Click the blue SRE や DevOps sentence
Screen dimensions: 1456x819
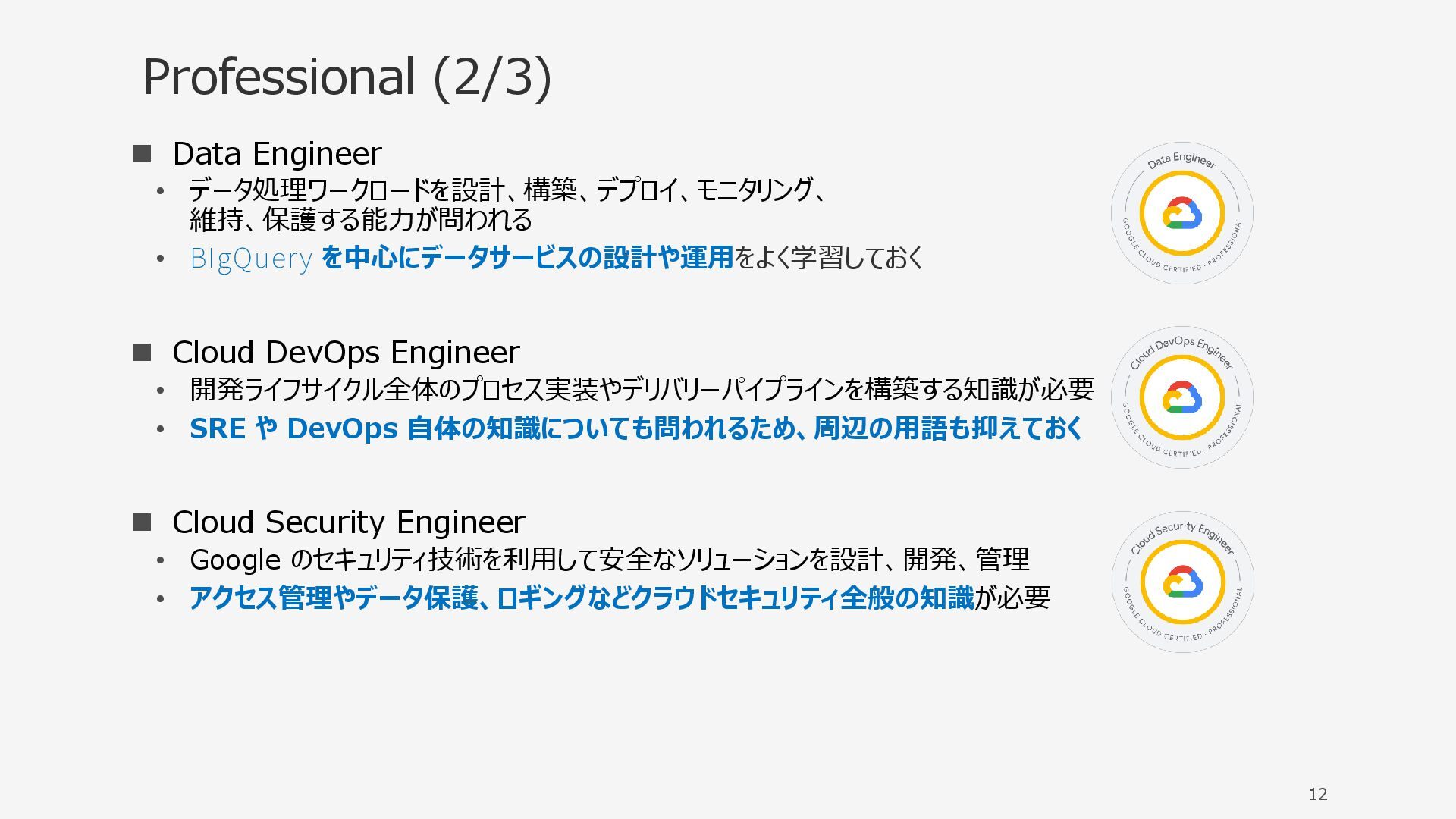pyautogui.click(x=635, y=429)
